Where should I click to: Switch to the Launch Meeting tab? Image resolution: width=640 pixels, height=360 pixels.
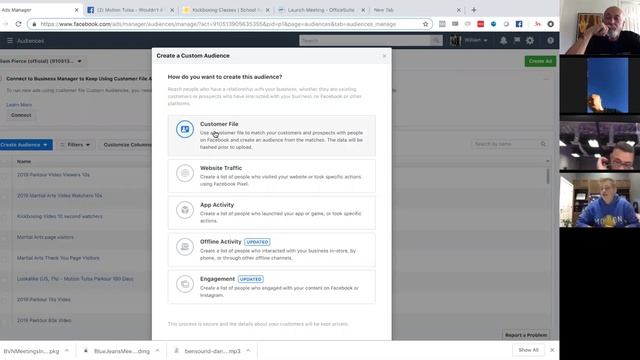[x=321, y=10]
